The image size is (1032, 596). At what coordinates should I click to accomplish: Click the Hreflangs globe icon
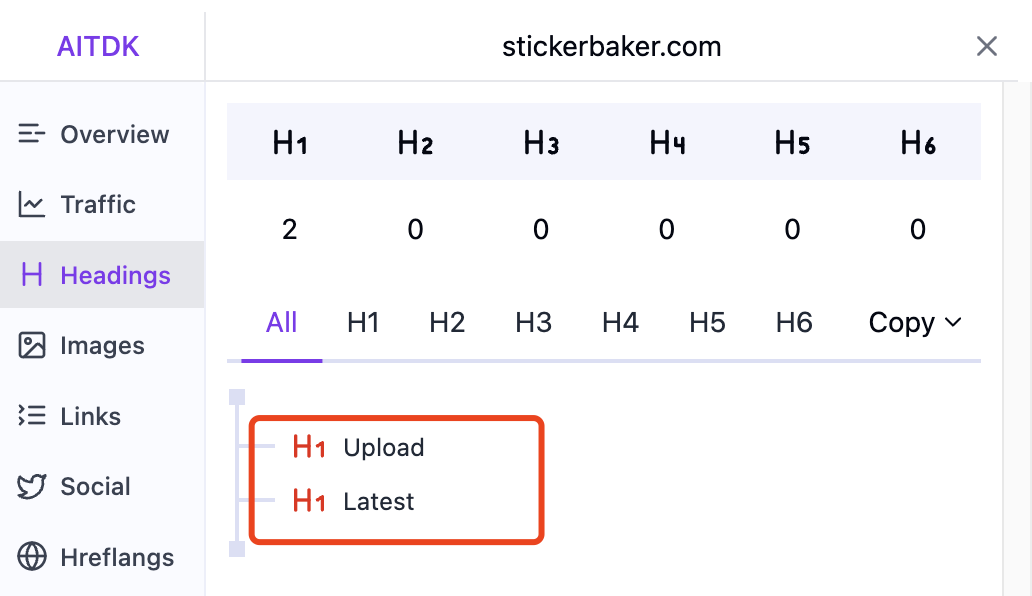[32, 557]
